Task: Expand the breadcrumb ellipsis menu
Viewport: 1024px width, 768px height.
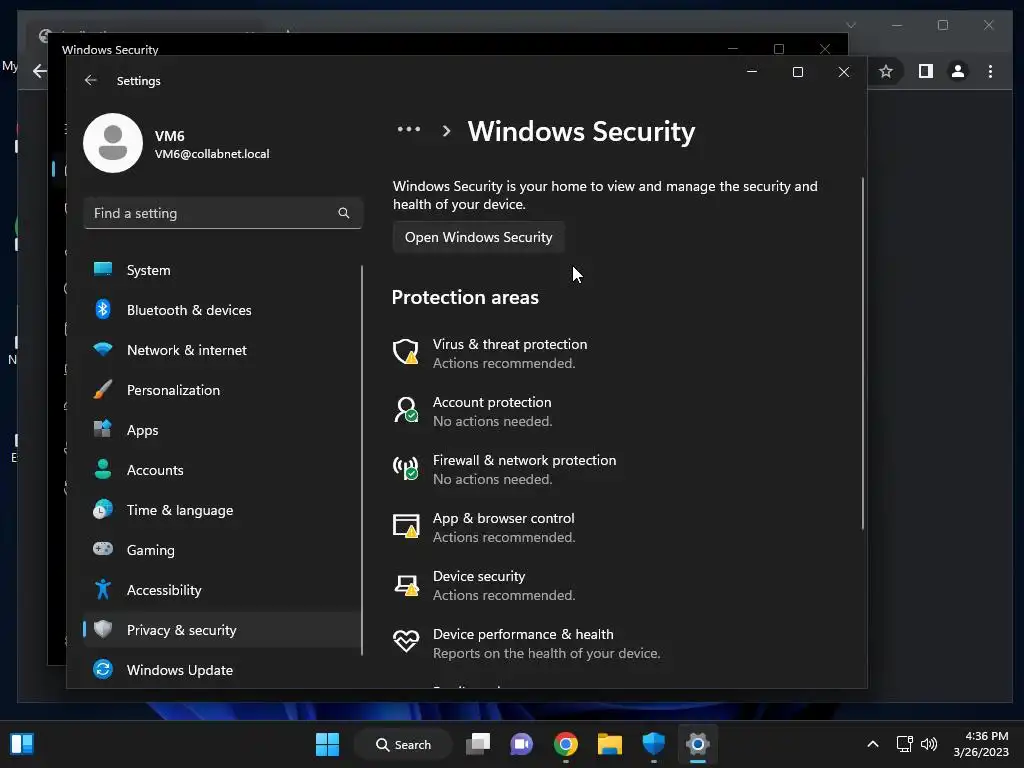Action: tap(409, 129)
